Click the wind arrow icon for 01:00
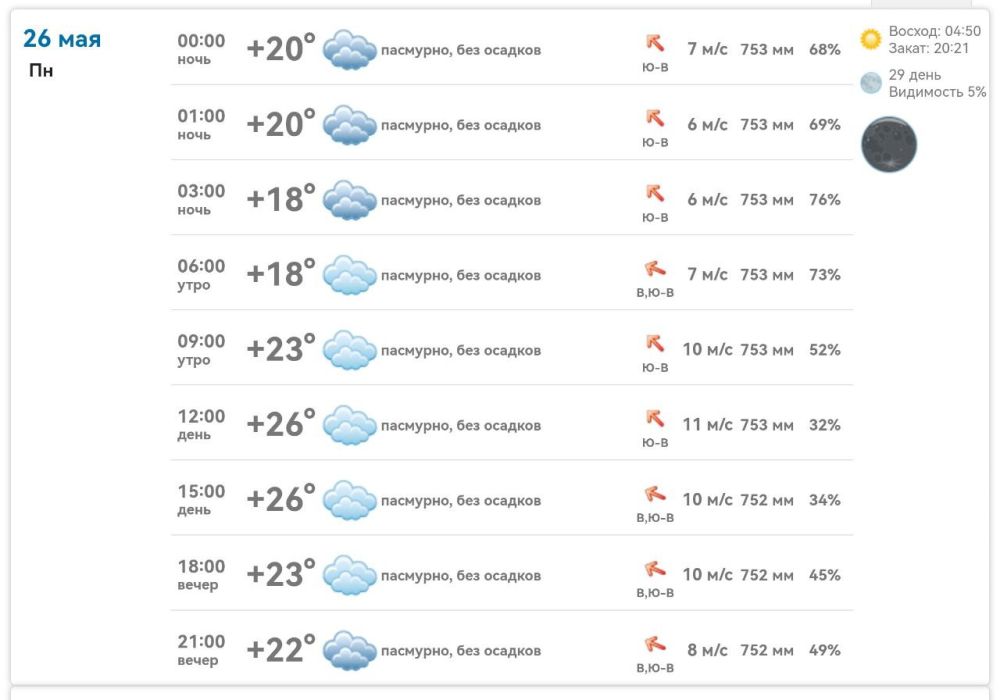Screen dimensions: 1000x700 tap(655, 118)
